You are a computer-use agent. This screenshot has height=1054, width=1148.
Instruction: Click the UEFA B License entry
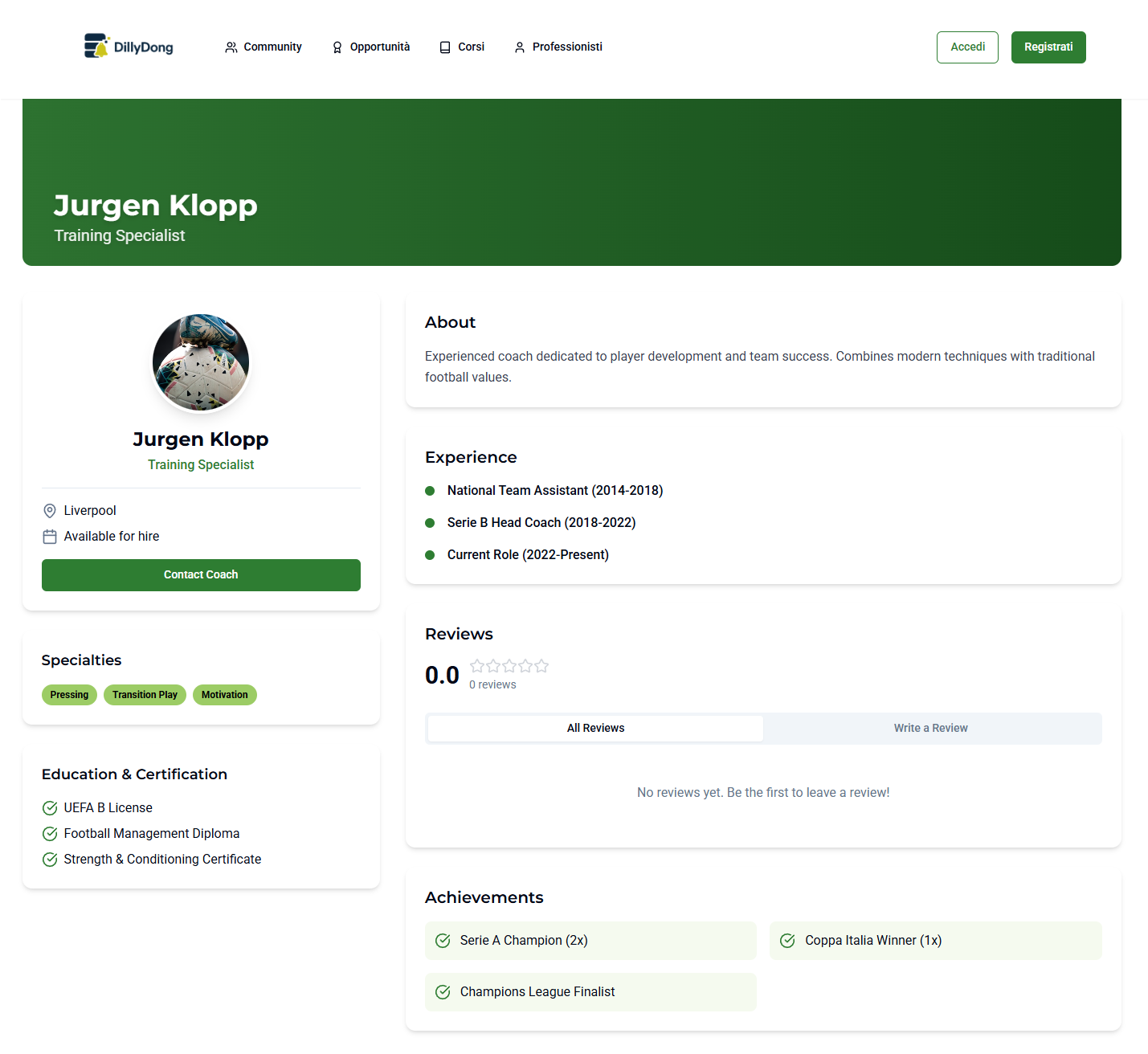click(x=108, y=808)
